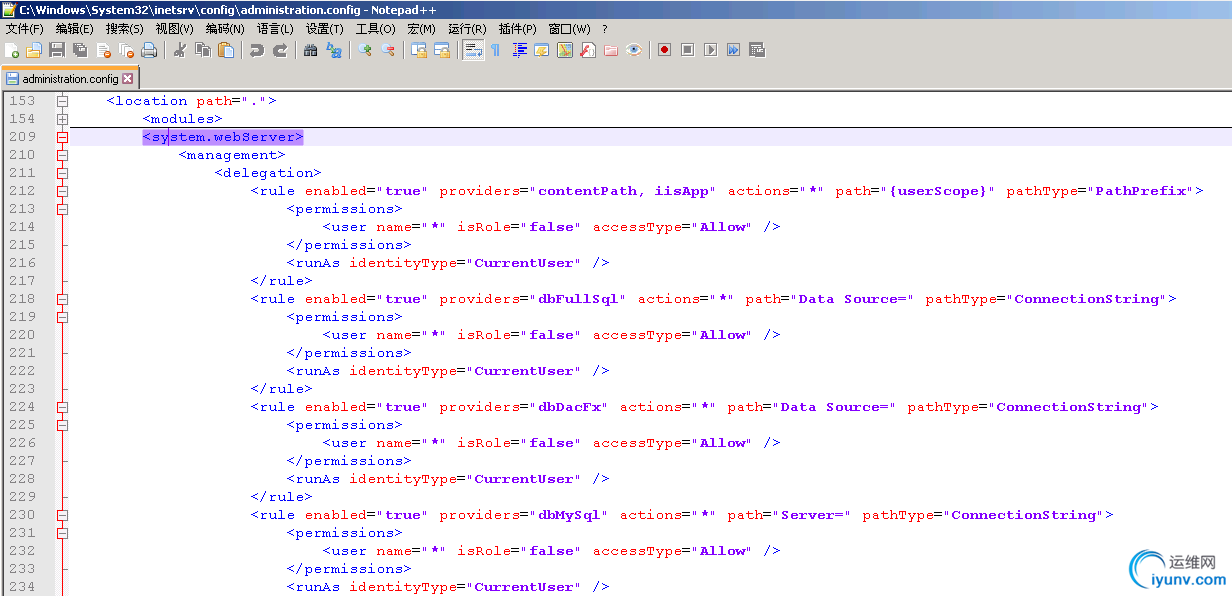Screen dimensions: 1232x596
Task: Close the administration.config tab
Action: pos(128,78)
